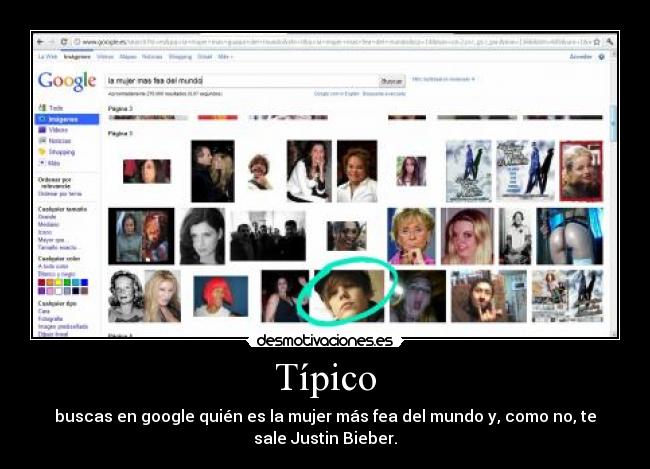The height and width of the screenshot is (469, 650).
Task: Open the Más dropdown in top bar
Action: [226, 57]
